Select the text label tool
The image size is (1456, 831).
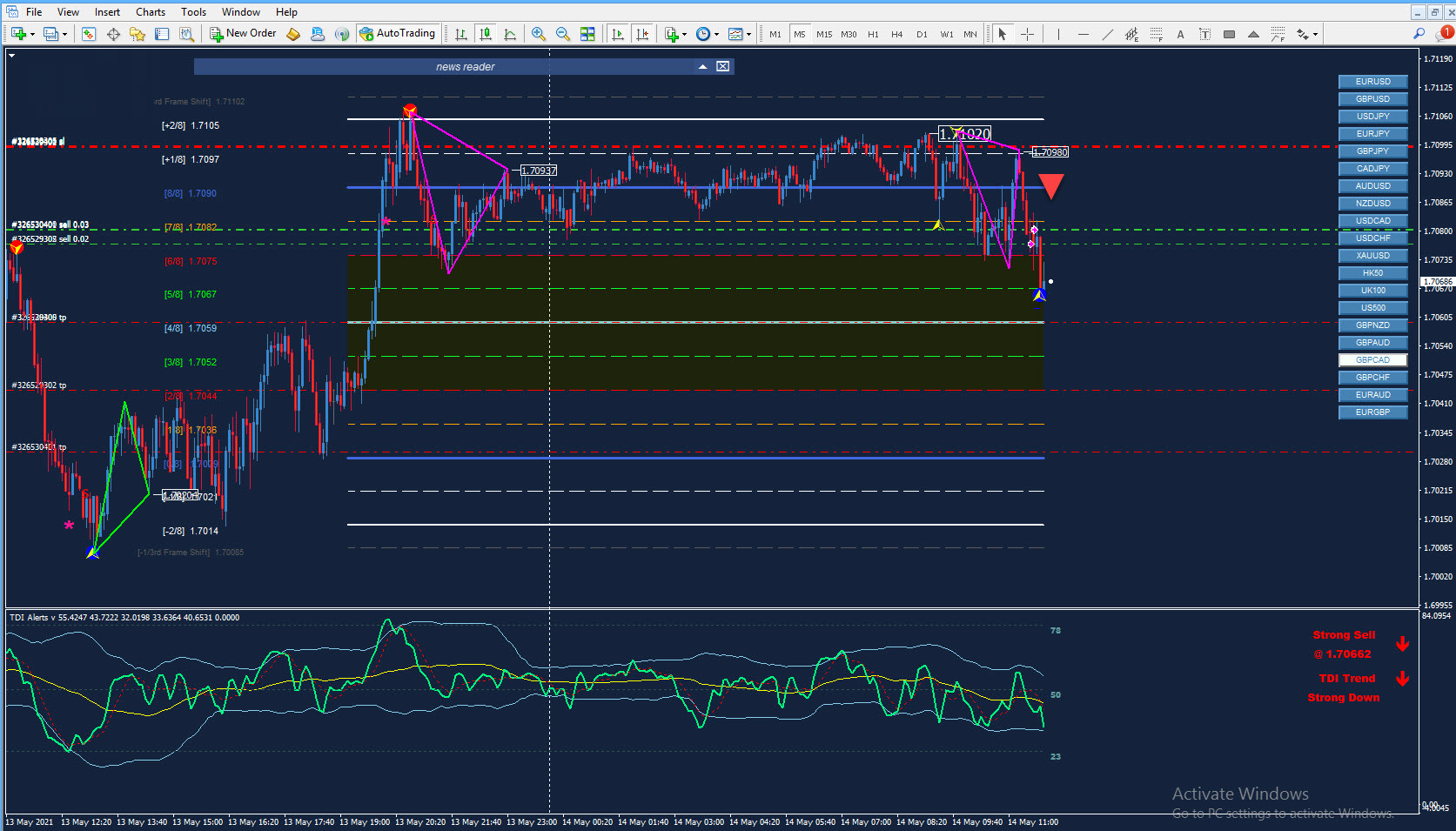(x=1204, y=34)
